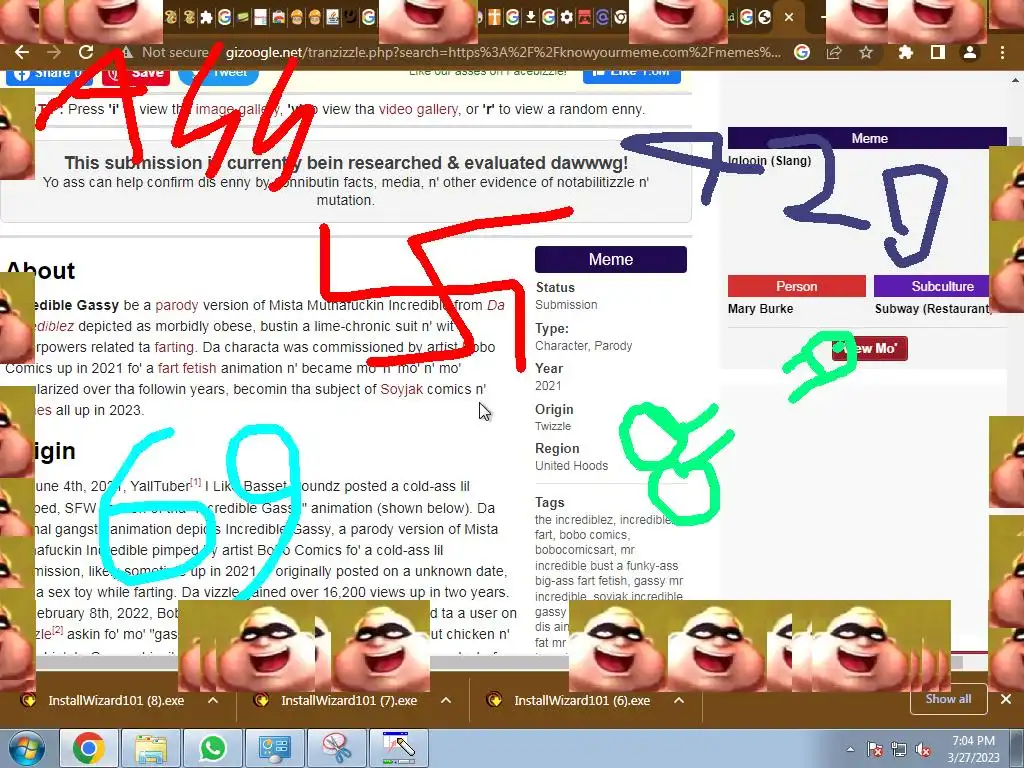
Task: Click the Region value 'United Hoods'
Action: coord(571,466)
